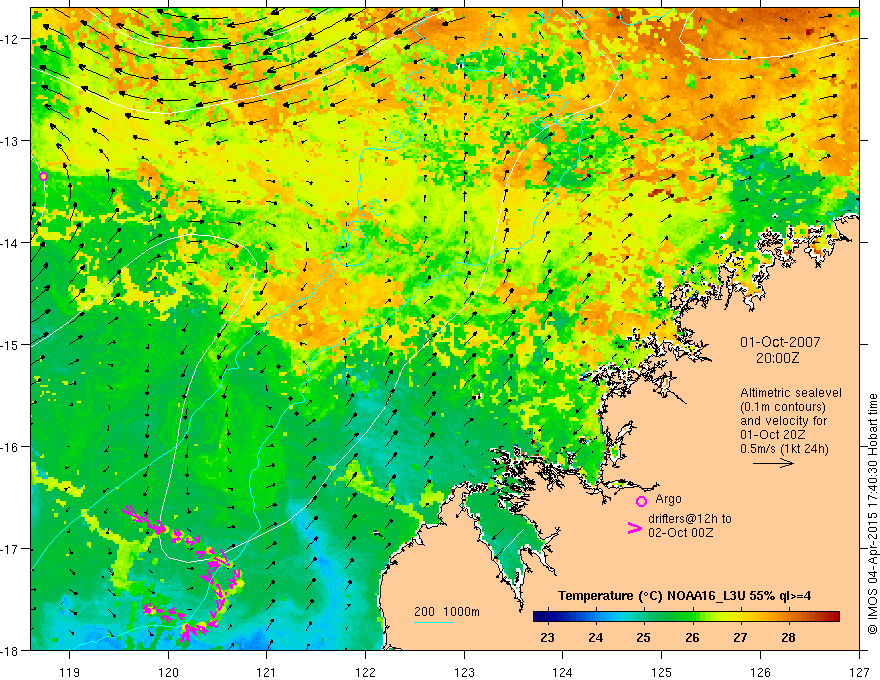Click the '01-Oct 20Z' text line

773,434
